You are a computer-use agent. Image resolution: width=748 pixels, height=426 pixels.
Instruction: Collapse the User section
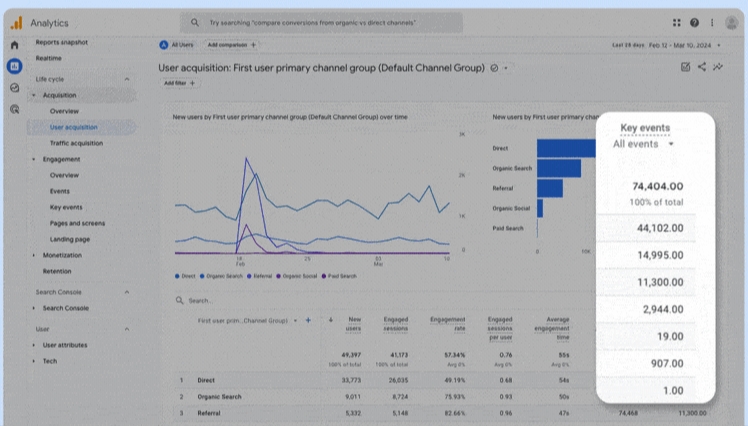[127, 329]
